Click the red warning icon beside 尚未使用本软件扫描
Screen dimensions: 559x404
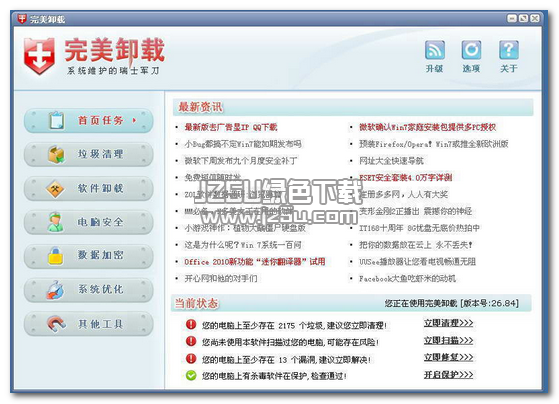click(x=191, y=341)
